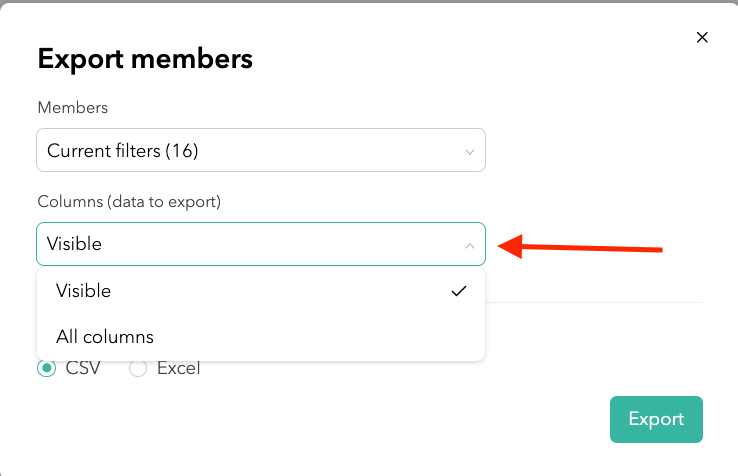Viewport: 738px width, 476px height.
Task: Click the CSV format label
Action: click(83, 368)
